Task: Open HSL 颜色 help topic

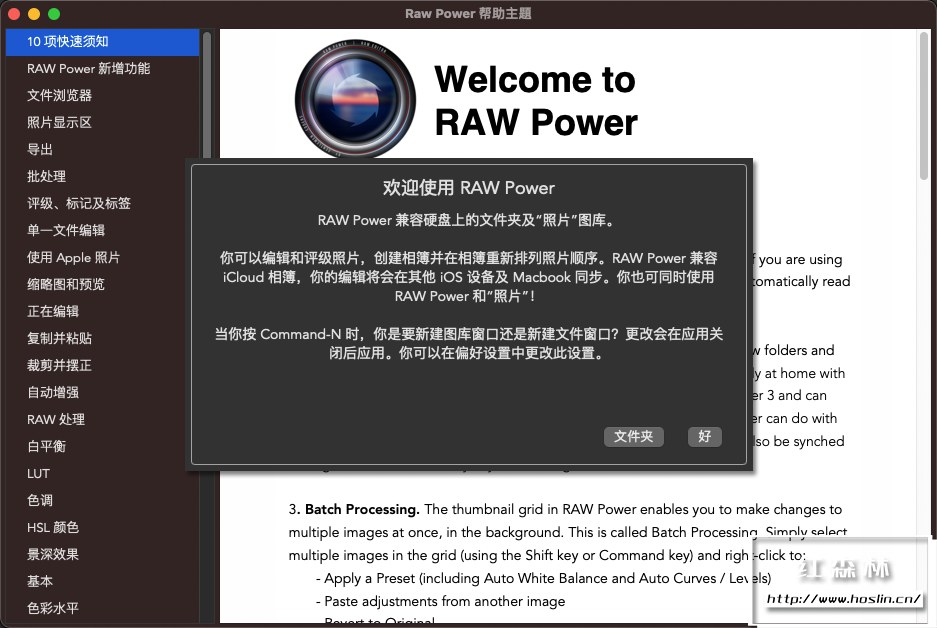Action: pos(102,527)
